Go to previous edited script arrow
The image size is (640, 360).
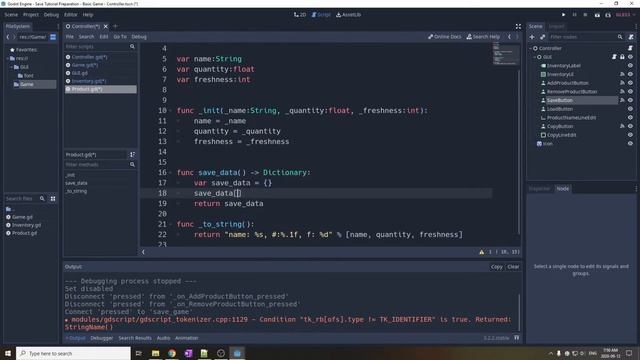coord(509,37)
